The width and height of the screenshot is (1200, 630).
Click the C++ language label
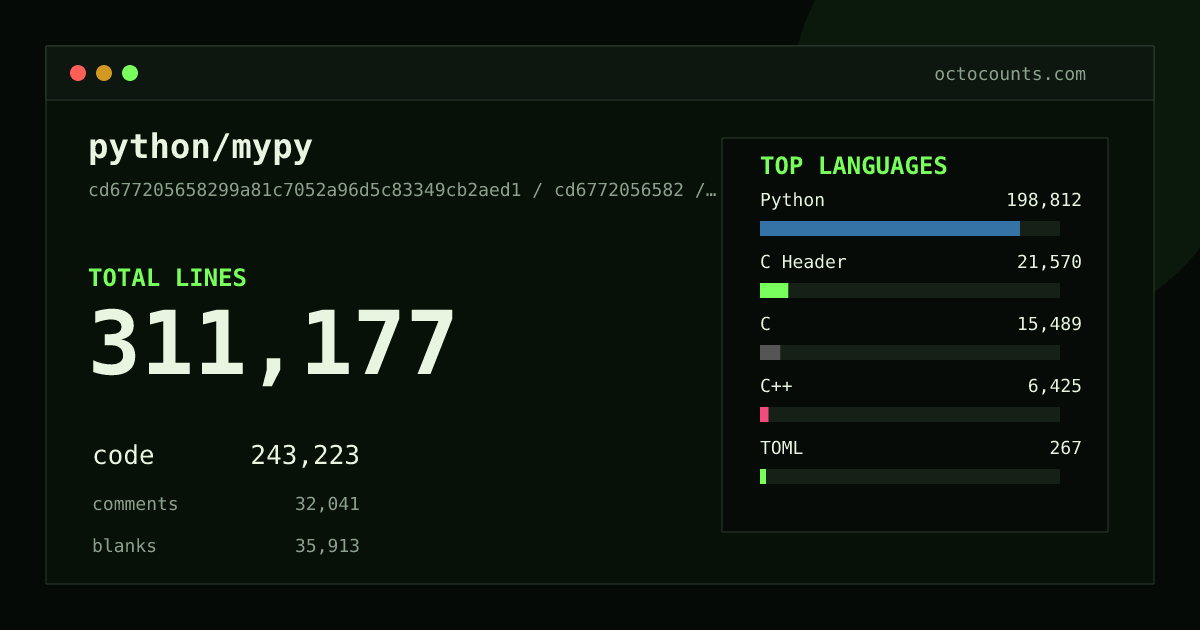click(x=776, y=386)
